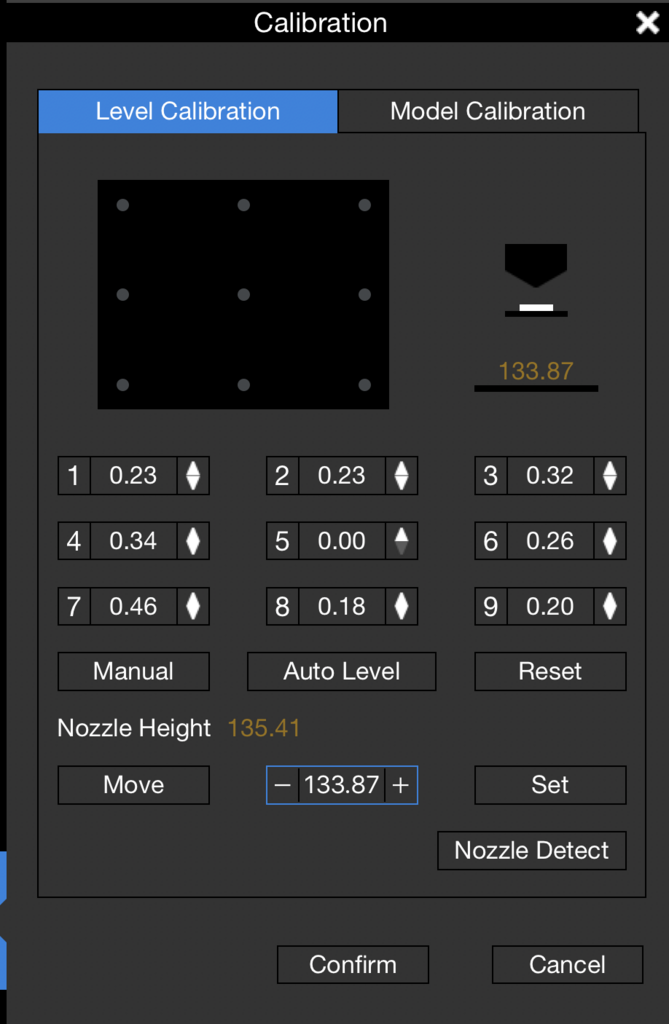
Task: Switch to the Level Calibration tab
Action: 188,111
